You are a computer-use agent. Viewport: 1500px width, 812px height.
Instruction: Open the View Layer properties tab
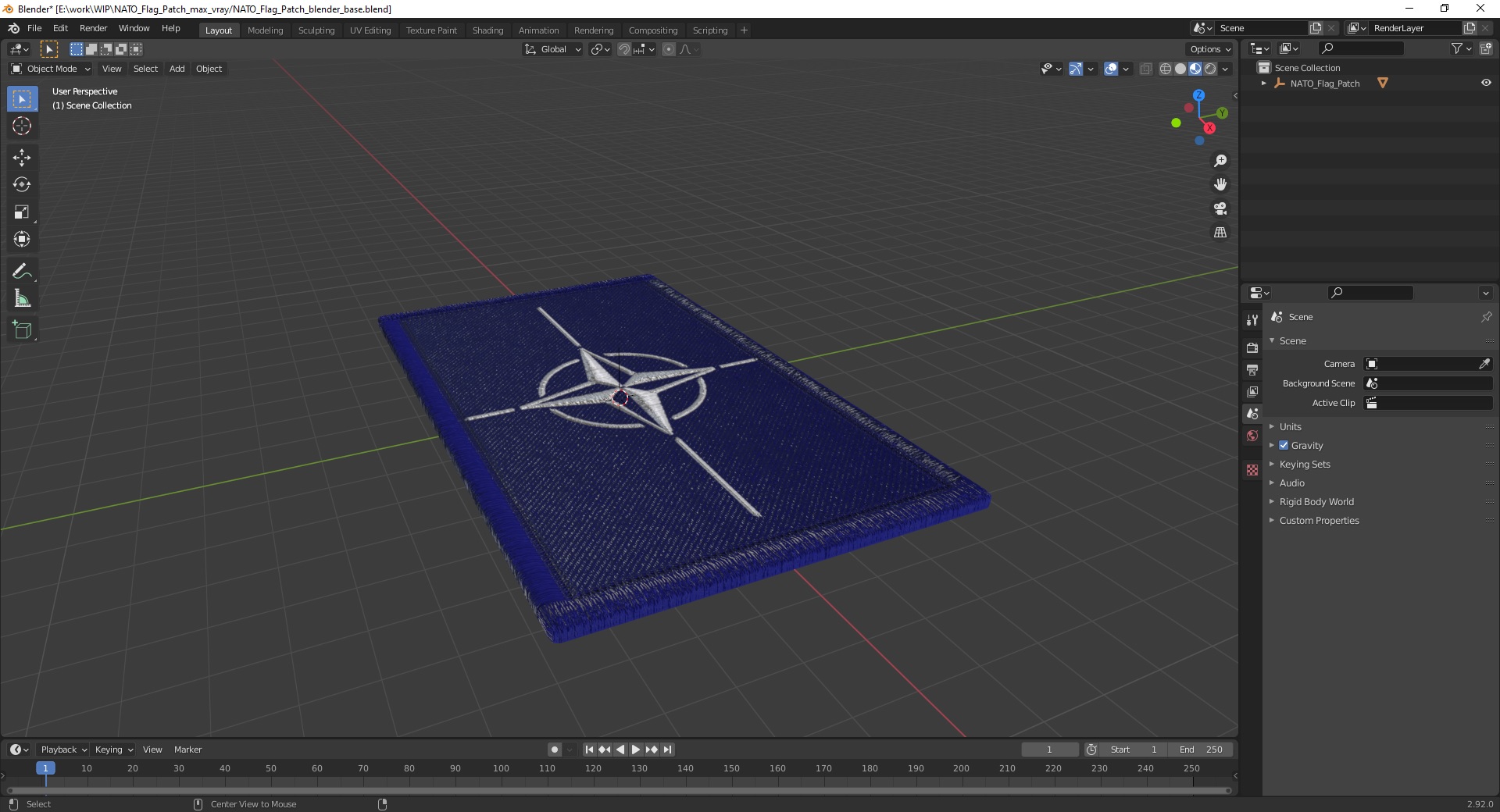pos(1252,391)
